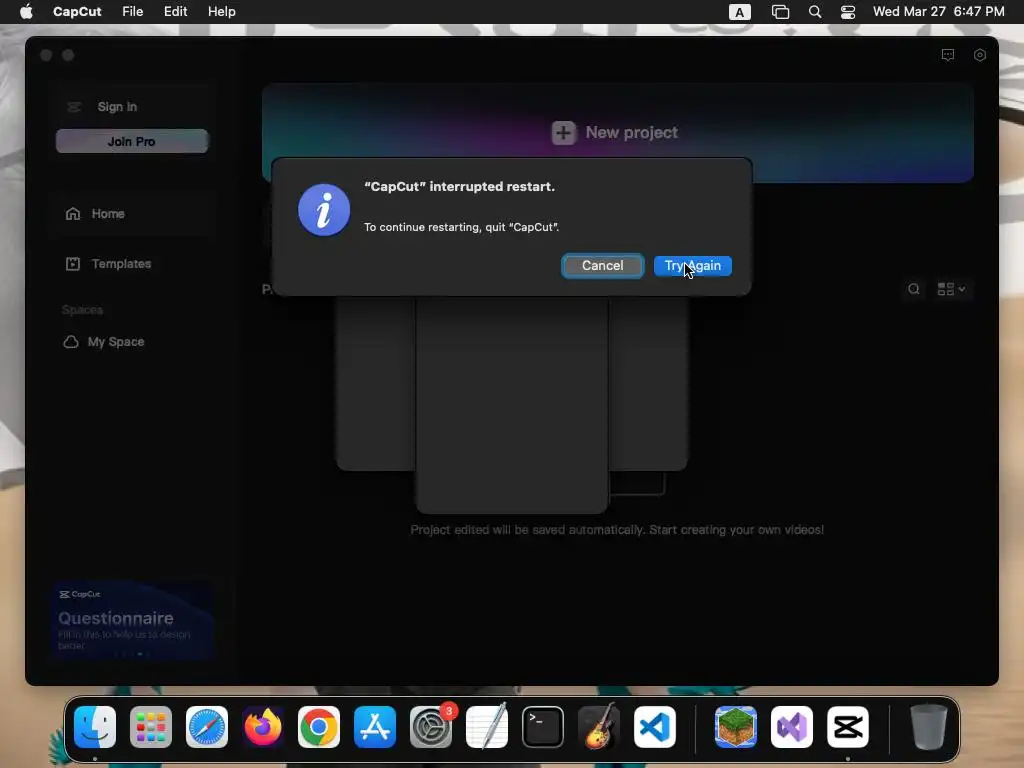Open the Apple menu
The height and width of the screenshot is (768, 1024).
[x=26, y=12]
